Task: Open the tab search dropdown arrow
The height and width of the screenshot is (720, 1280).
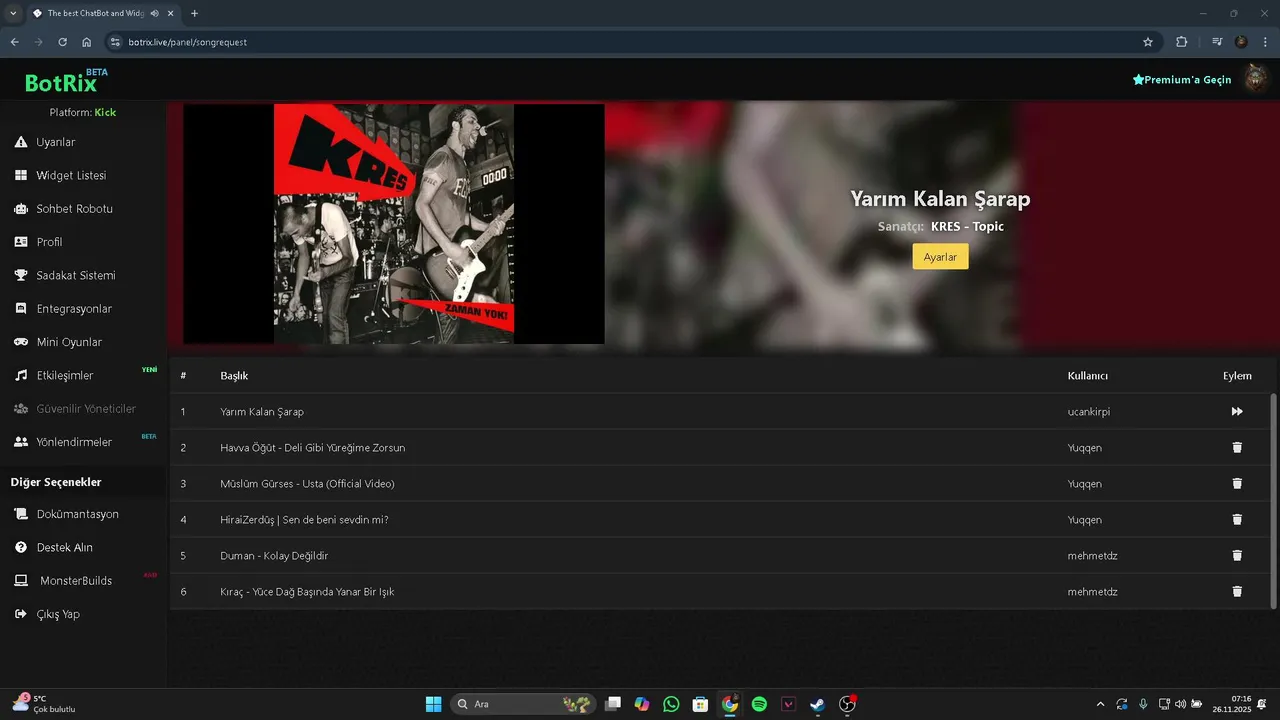Action: (13, 13)
